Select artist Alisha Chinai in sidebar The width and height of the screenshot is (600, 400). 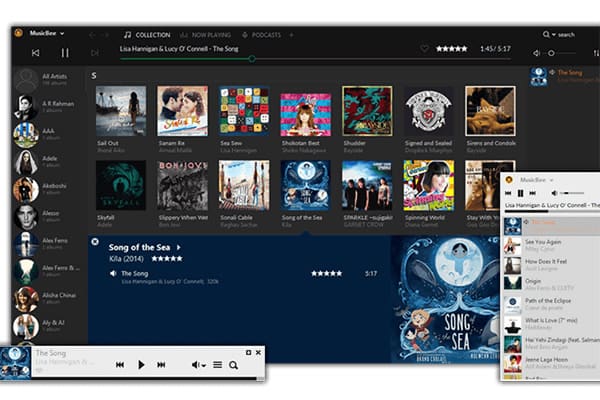coord(47,299)
